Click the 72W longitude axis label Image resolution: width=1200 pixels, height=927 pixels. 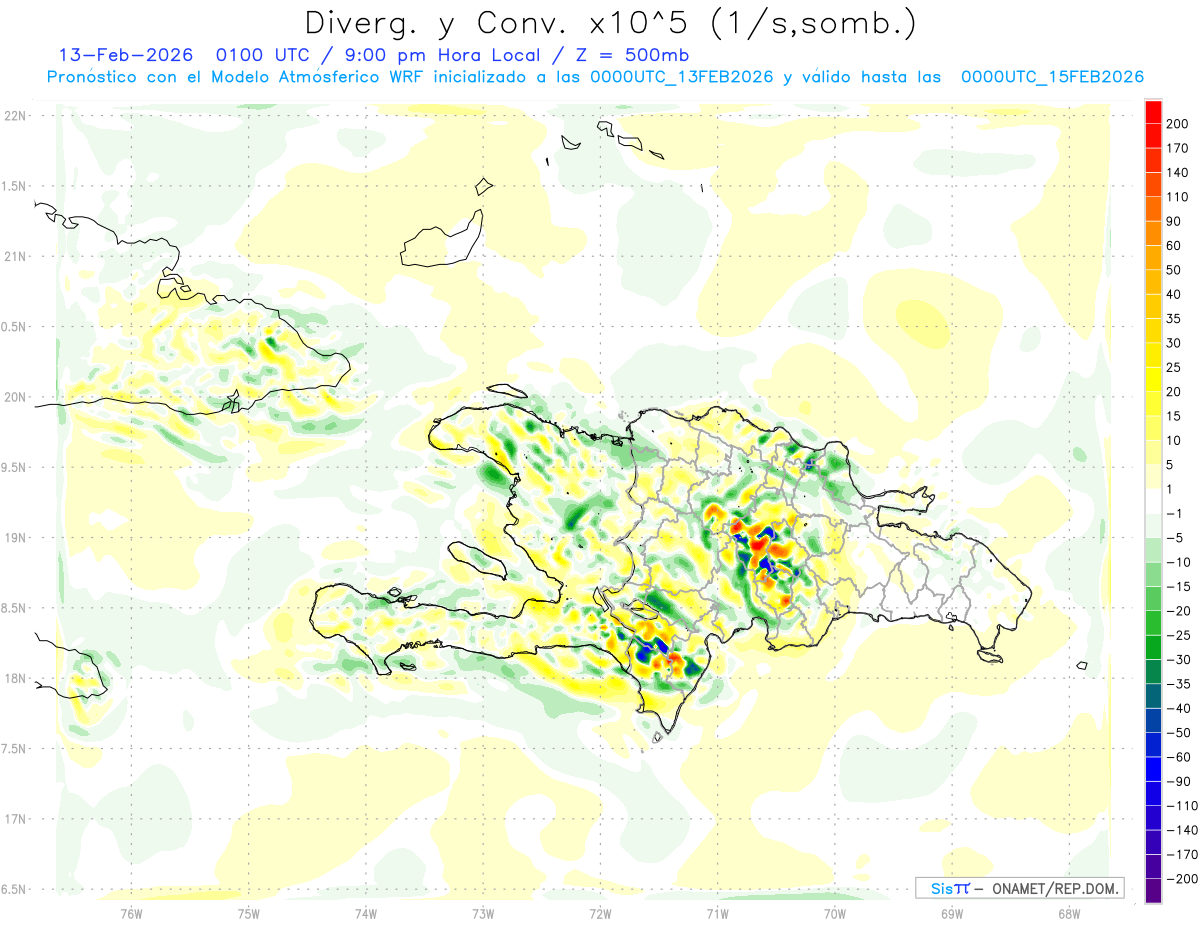(600, 912)
